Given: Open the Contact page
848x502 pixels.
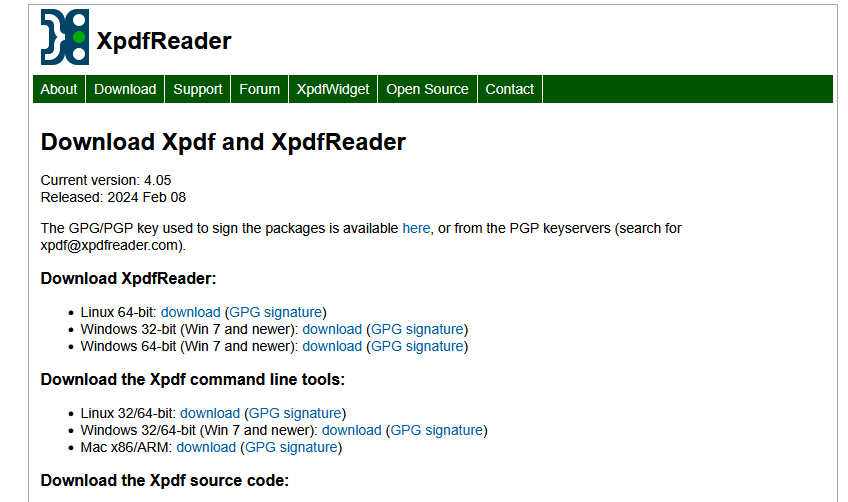Looking at the screenshot, I should click(x=509, y=89).
